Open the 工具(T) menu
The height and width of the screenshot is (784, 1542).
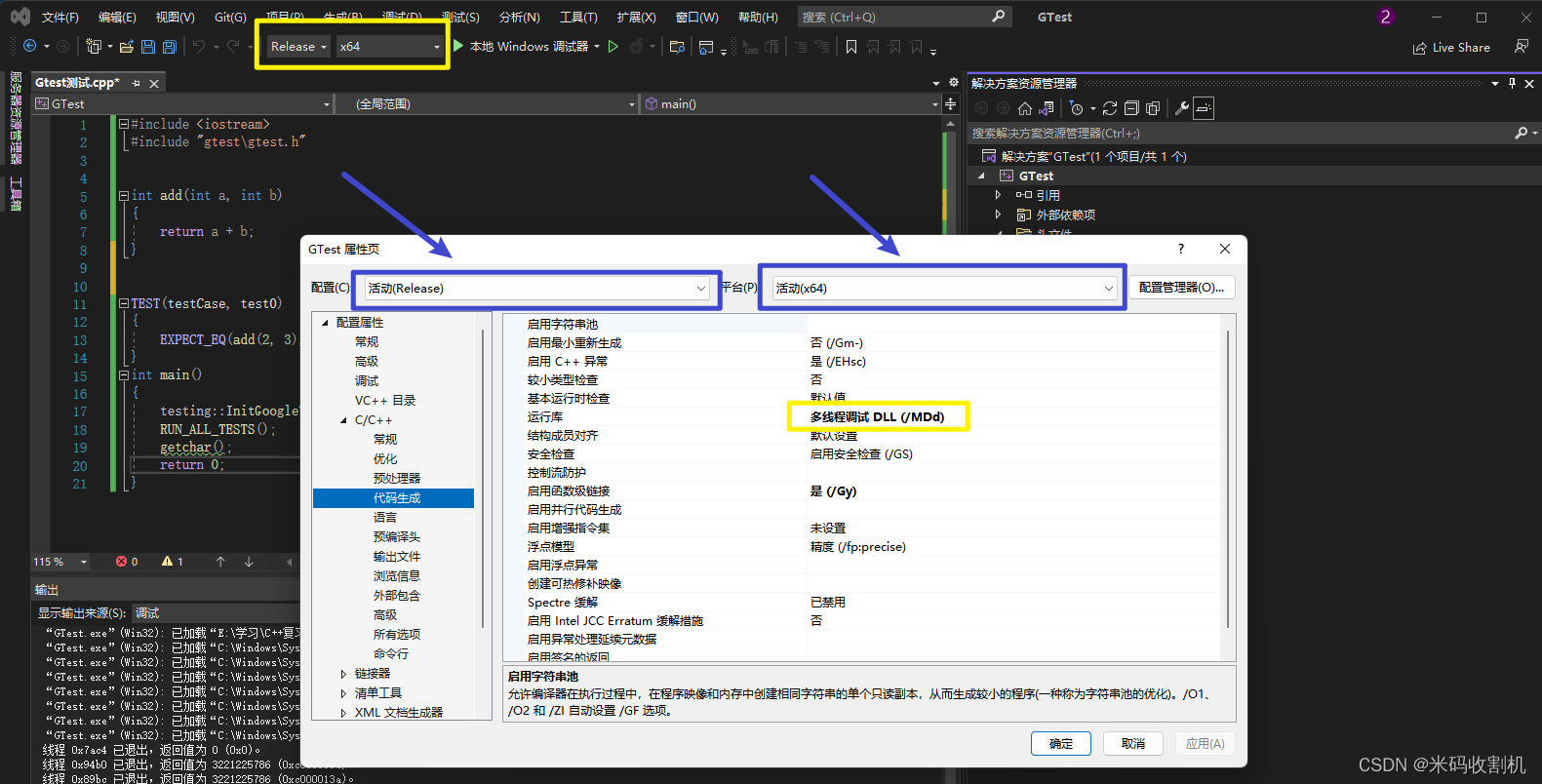click(x=578, y=17)
